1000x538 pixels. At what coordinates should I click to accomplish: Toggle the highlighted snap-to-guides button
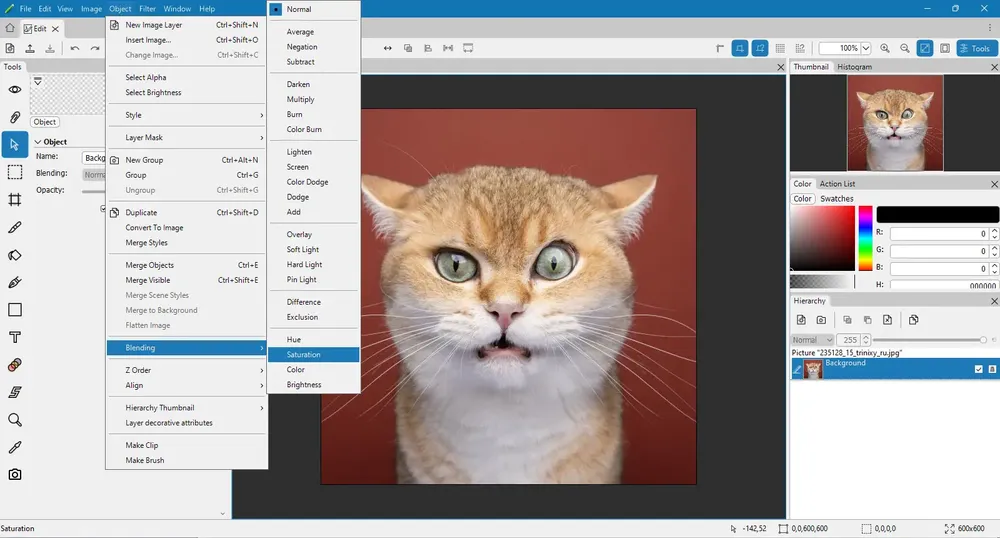740,48
